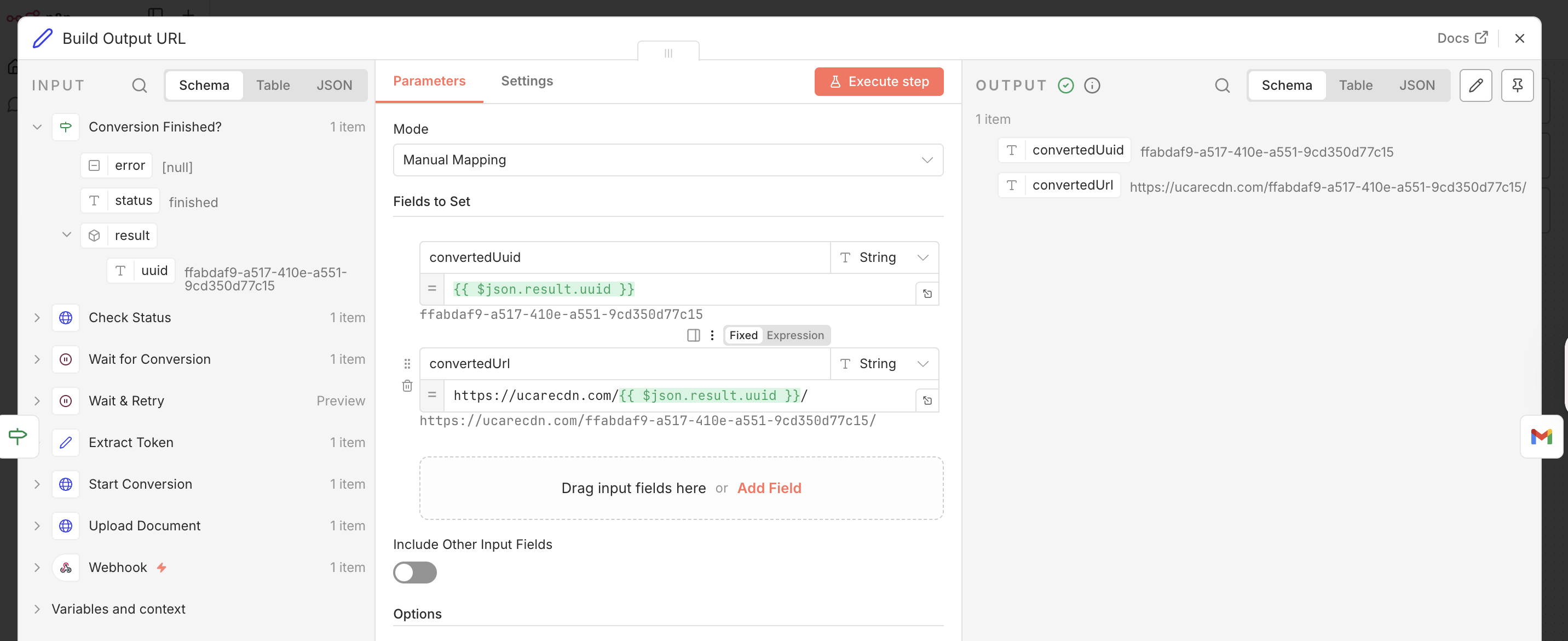Screen dimensions: 1568x641
Task: Collapse the result object
Action: pyautogui.click(x=67, y=235)
